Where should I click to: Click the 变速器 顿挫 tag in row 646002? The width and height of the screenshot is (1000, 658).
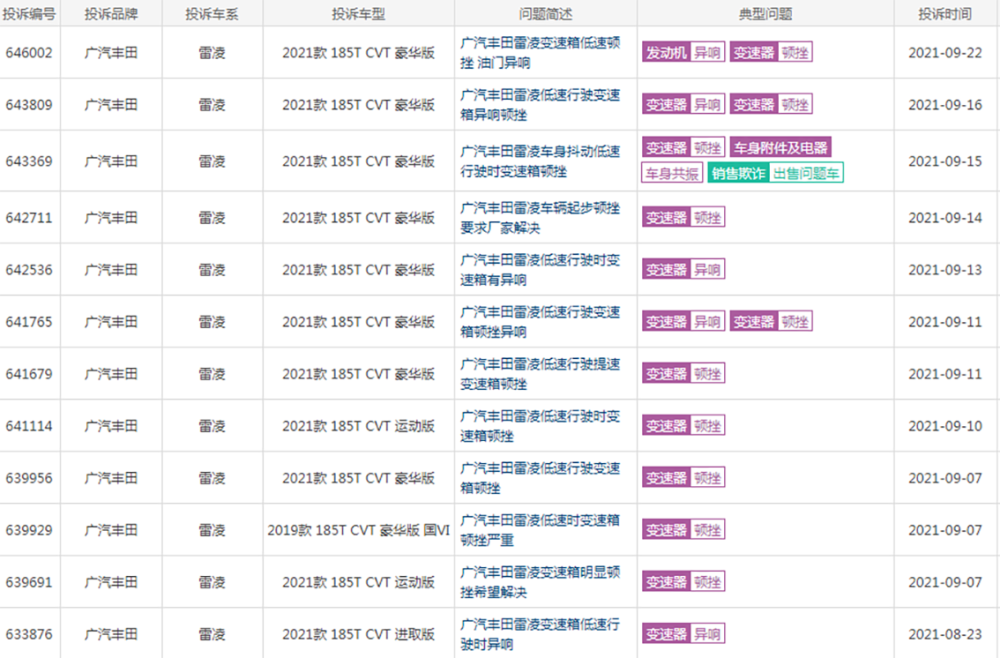click(x=771, y=52)
